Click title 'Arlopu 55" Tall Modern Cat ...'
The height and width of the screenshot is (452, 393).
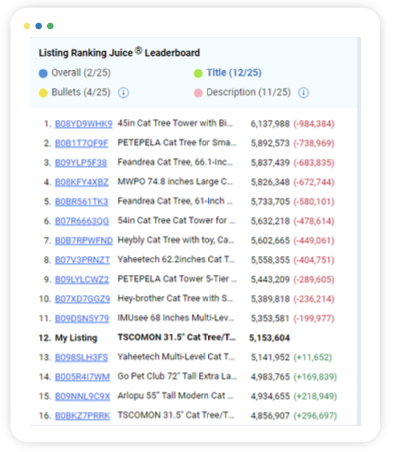click(x=175, y=395)
